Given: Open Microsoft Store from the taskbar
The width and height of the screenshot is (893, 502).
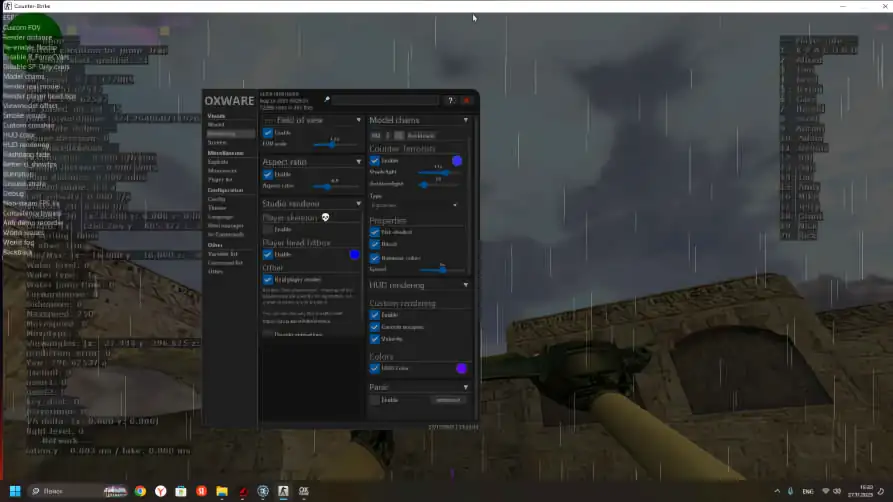Looking at the screenshot, I should click(x=181, y=491).
